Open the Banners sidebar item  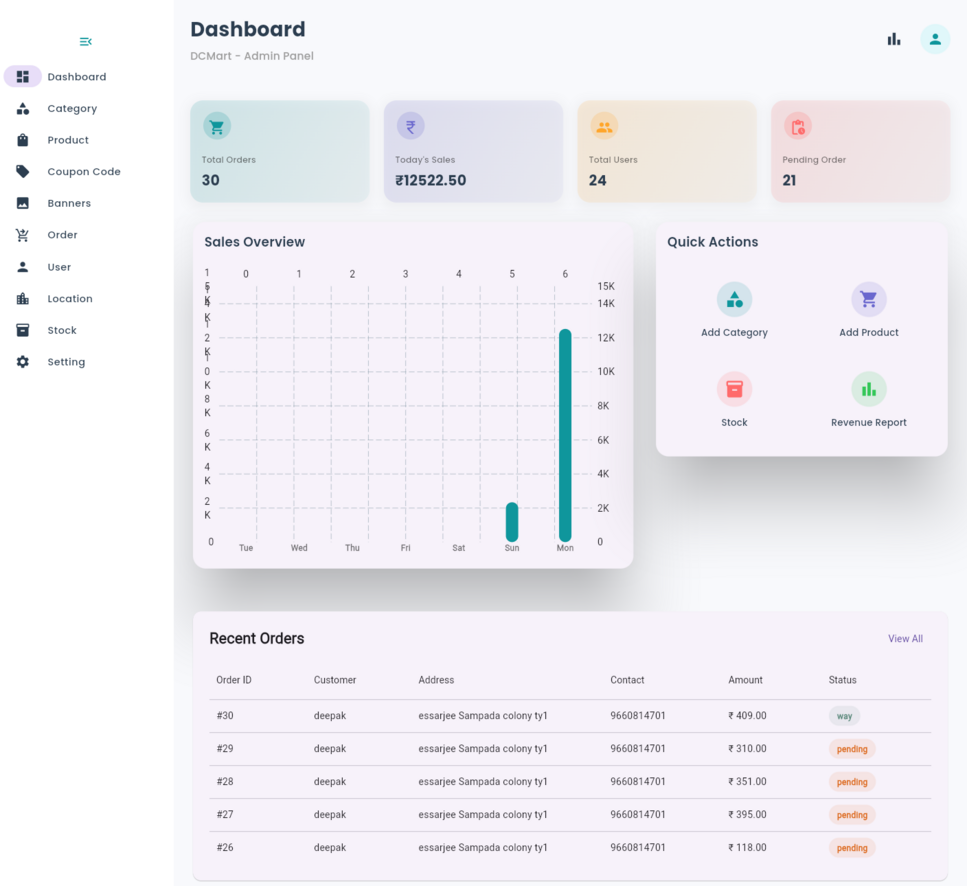pos(68,203)
